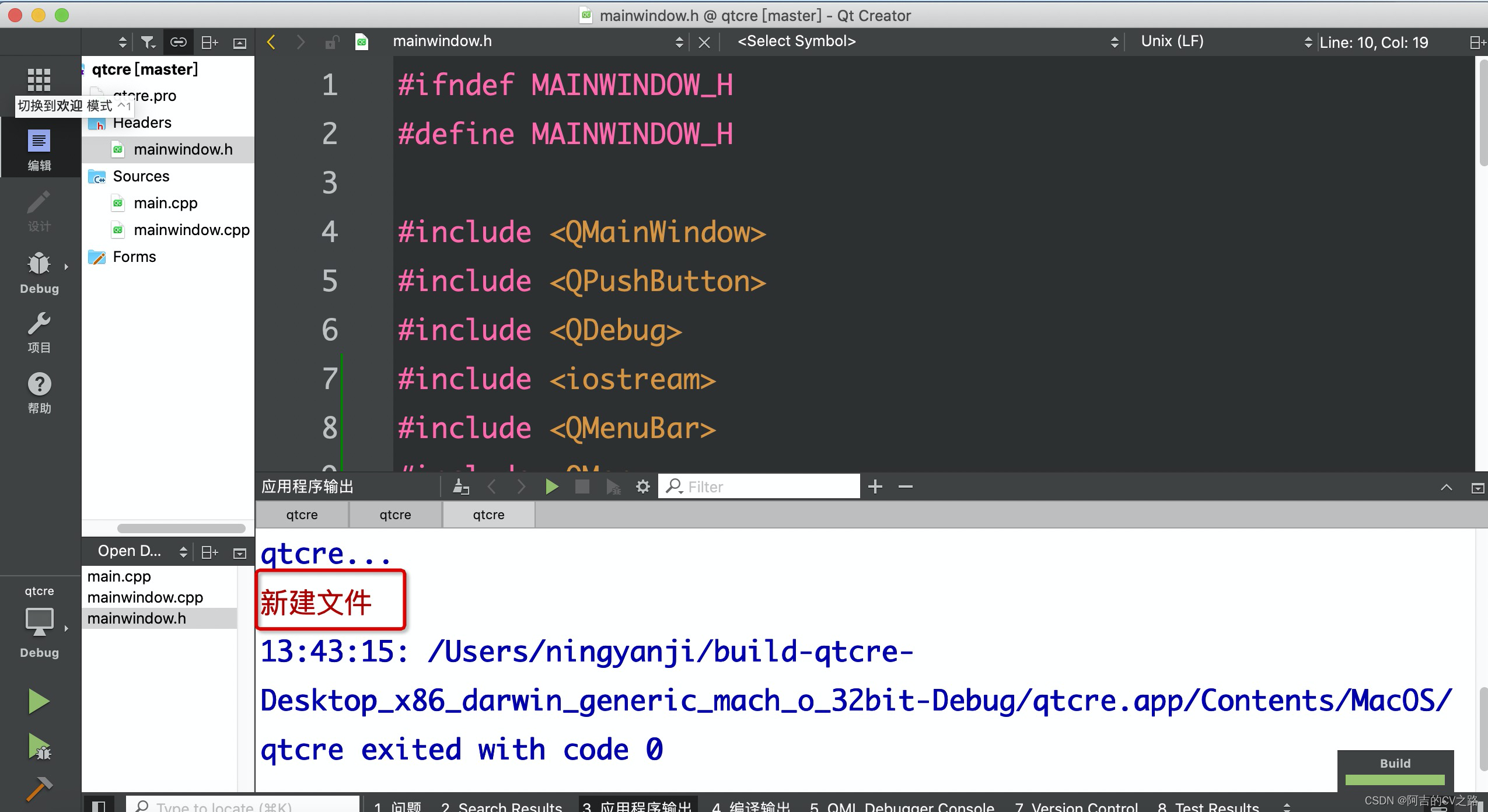
Task: Switch to Debug mode in sidebar
Action: coord(39,272)
